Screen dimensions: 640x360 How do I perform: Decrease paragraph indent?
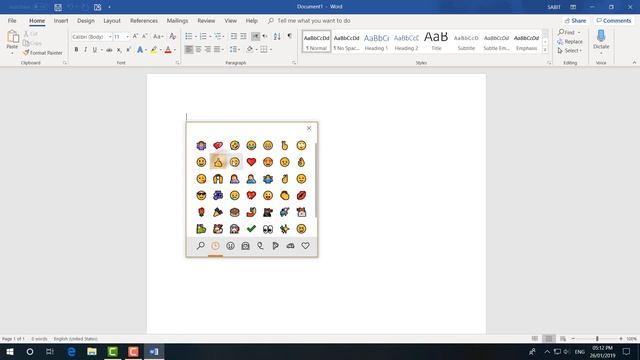233,37
